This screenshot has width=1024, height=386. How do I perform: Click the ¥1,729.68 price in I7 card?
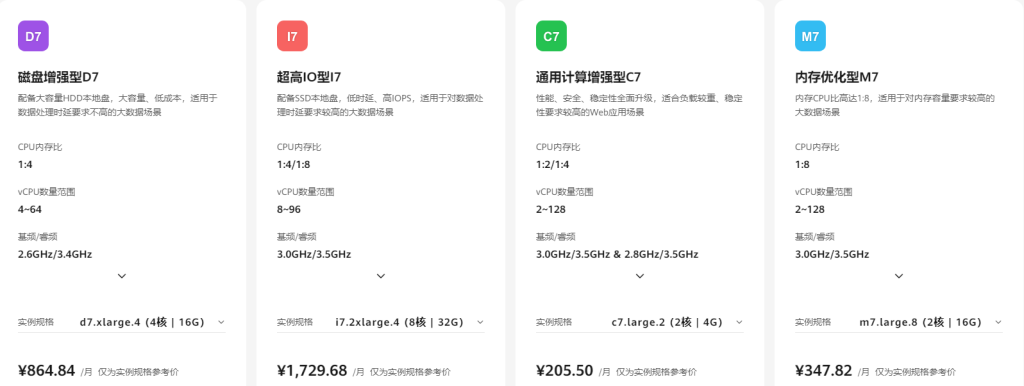coord(312,371)
